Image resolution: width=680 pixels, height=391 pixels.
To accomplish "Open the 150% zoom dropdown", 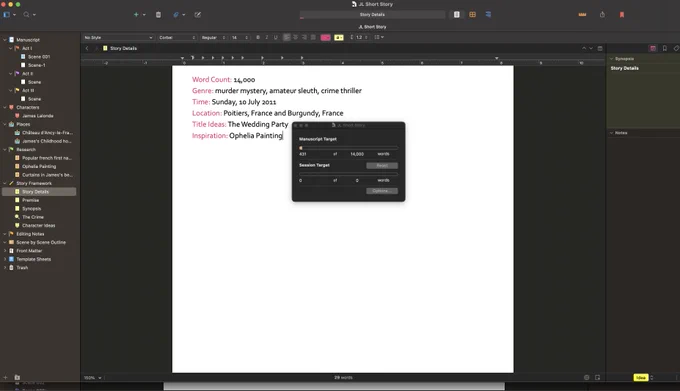I will (92, 378).
